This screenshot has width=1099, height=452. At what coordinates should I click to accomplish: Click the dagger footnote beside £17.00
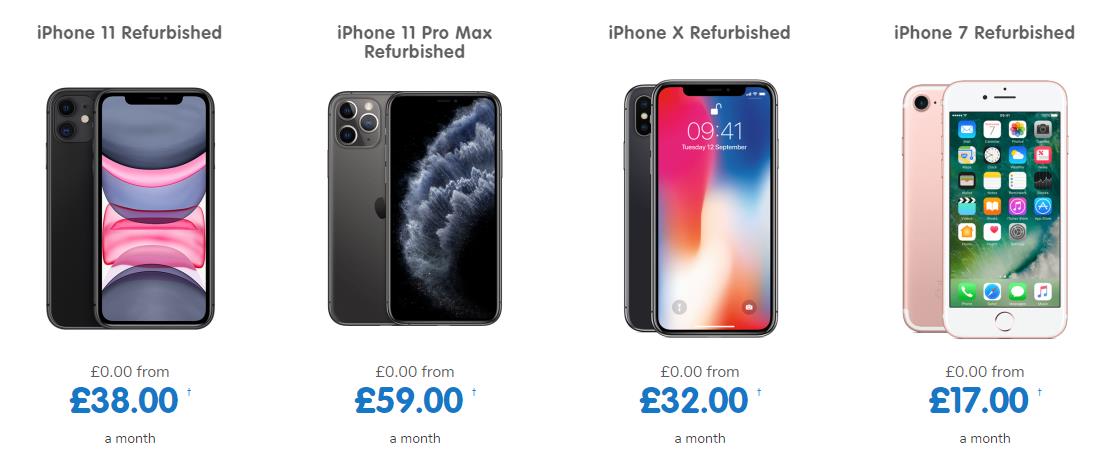click(x=1039, y=392)
